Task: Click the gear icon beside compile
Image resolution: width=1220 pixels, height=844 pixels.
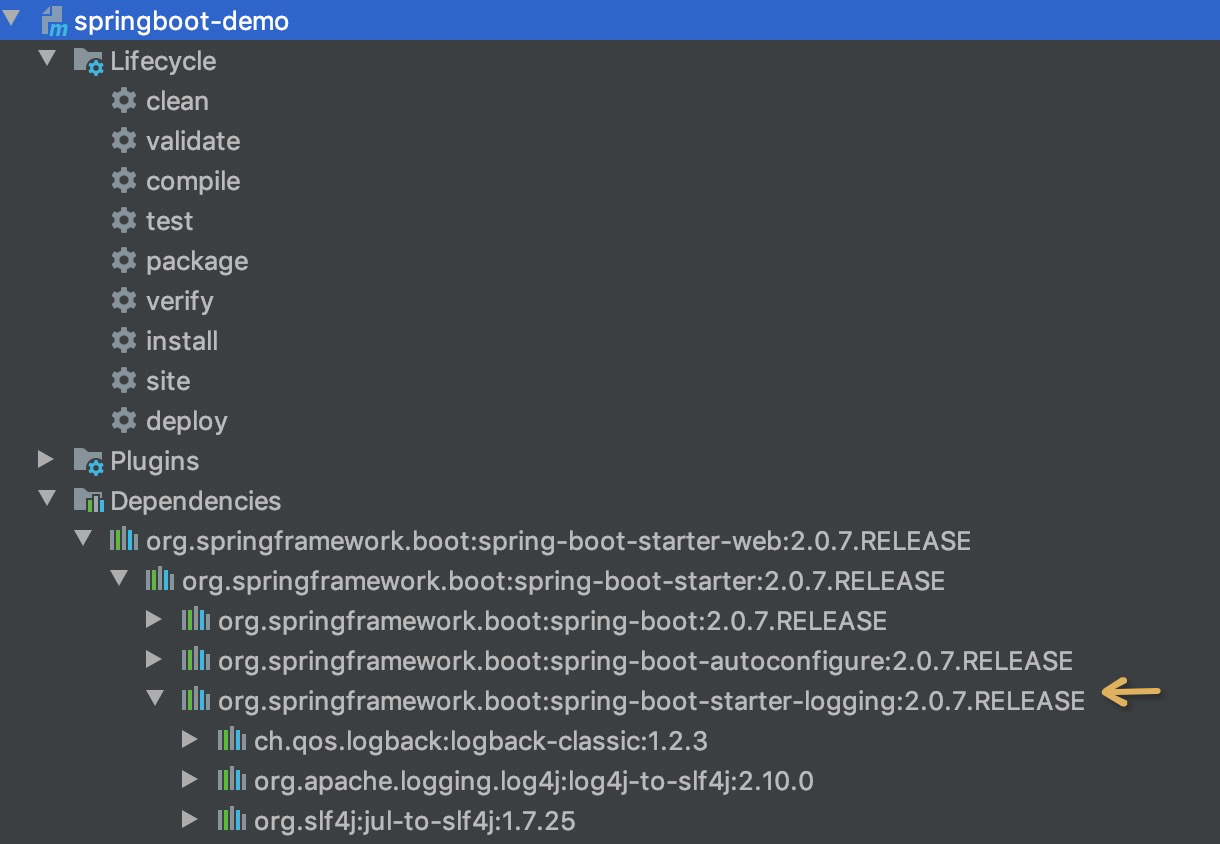Action: (123, 181)
